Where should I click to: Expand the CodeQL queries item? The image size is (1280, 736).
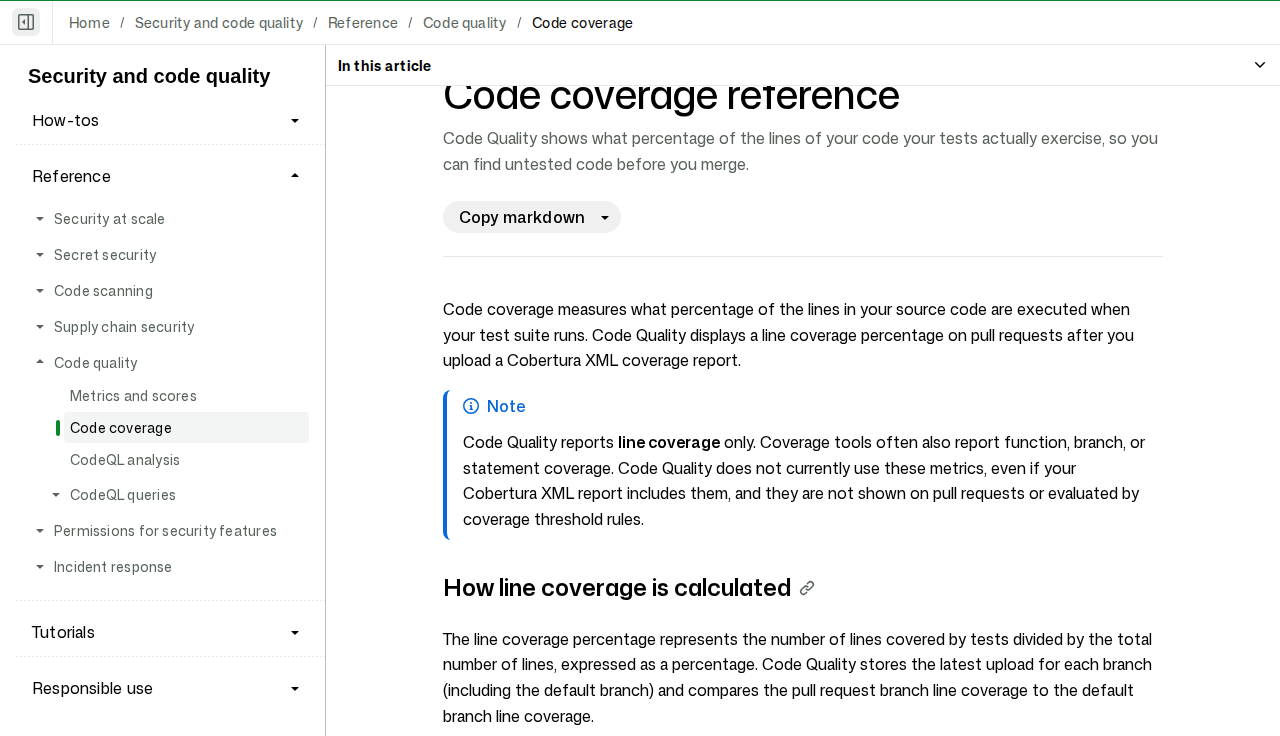[x=56, y=495]
